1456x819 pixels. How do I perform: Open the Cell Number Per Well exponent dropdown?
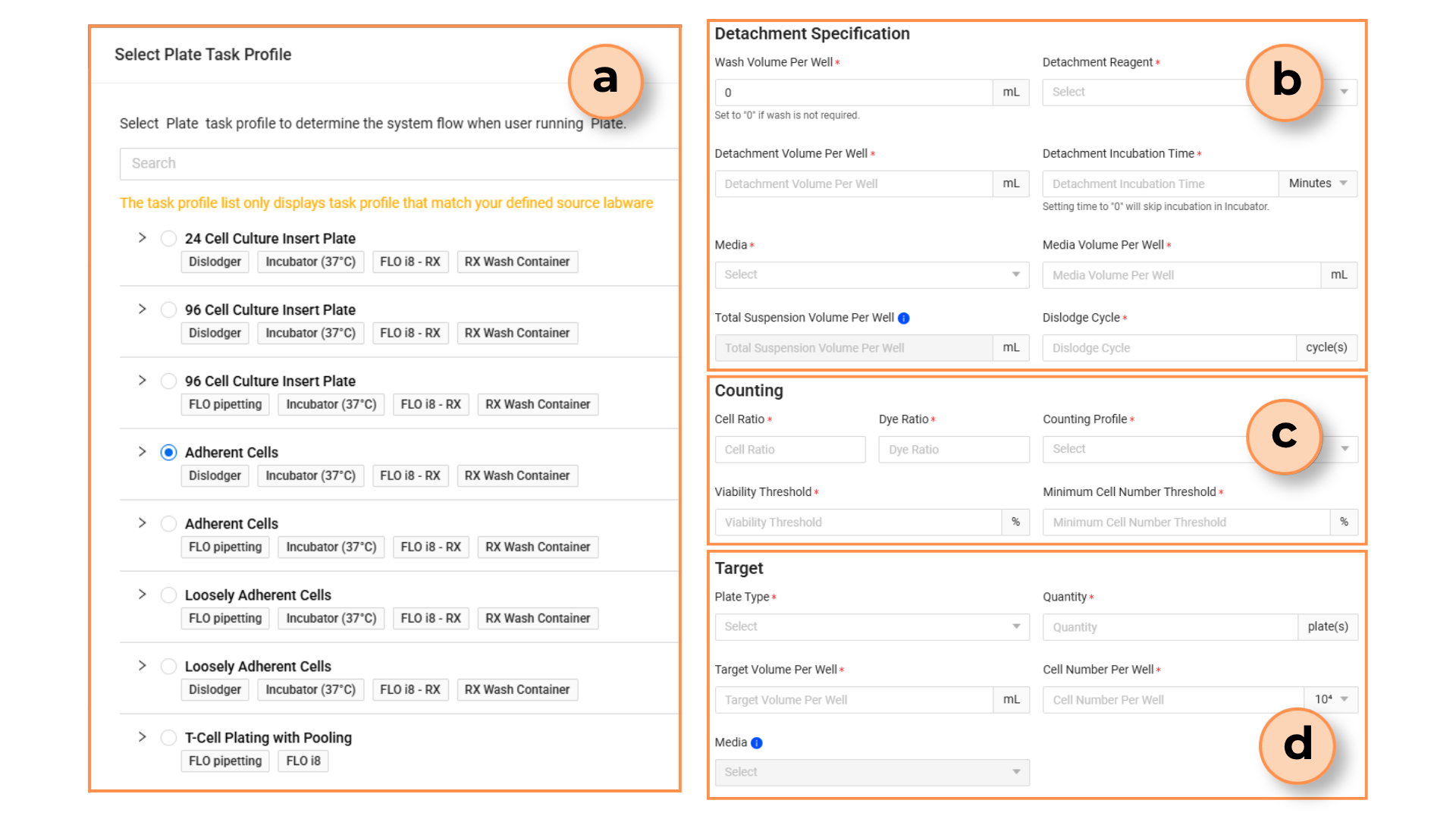[x=1331, y=699]
